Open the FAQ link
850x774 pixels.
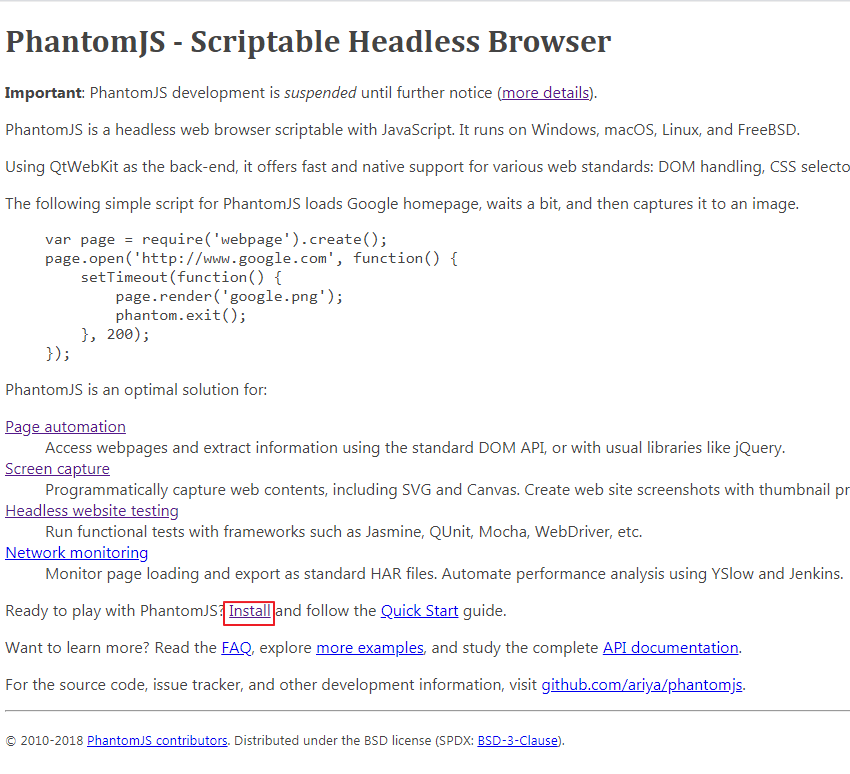(x=236, y=648)
